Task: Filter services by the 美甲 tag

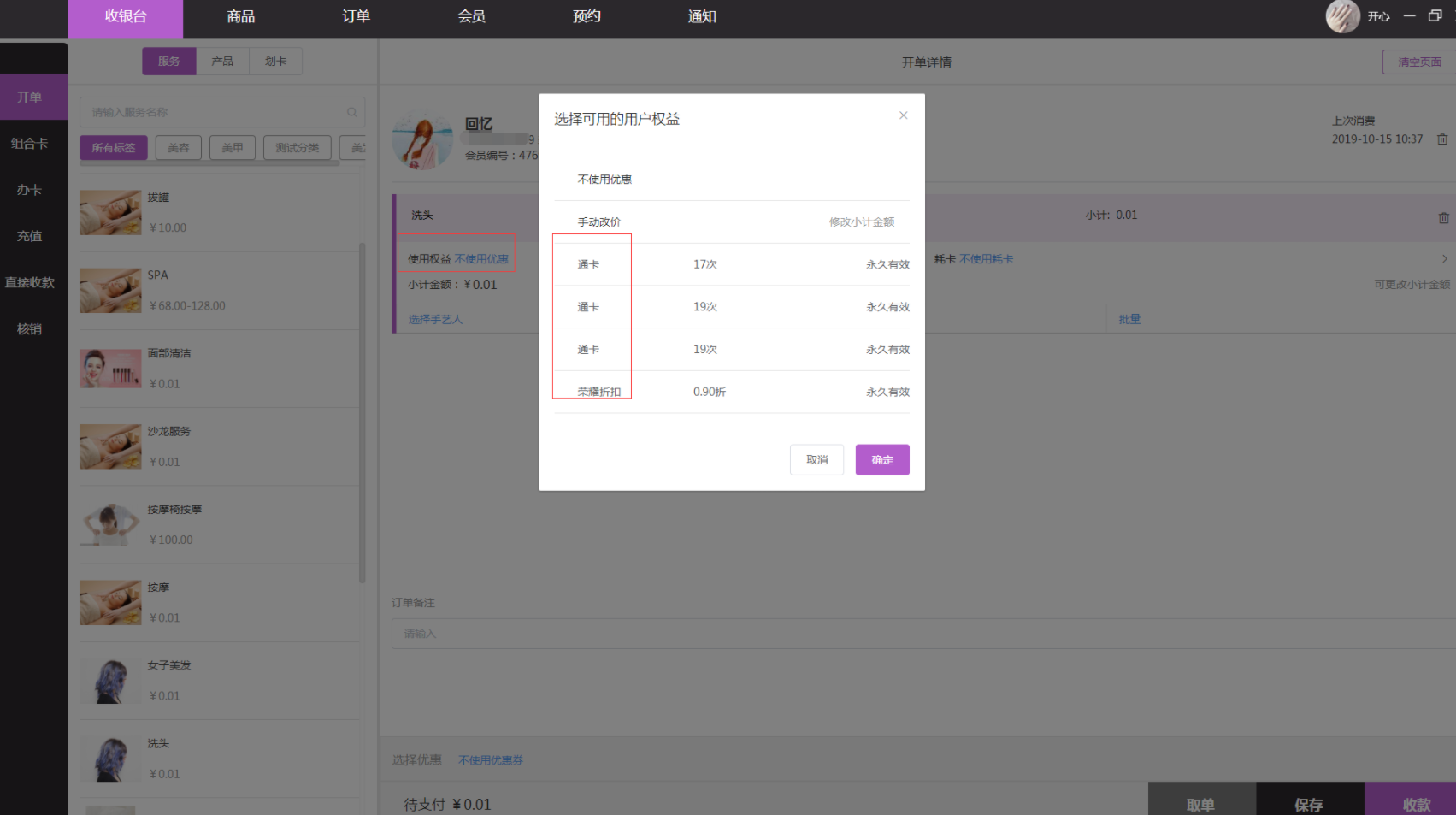Action: [x=233, y=148]
